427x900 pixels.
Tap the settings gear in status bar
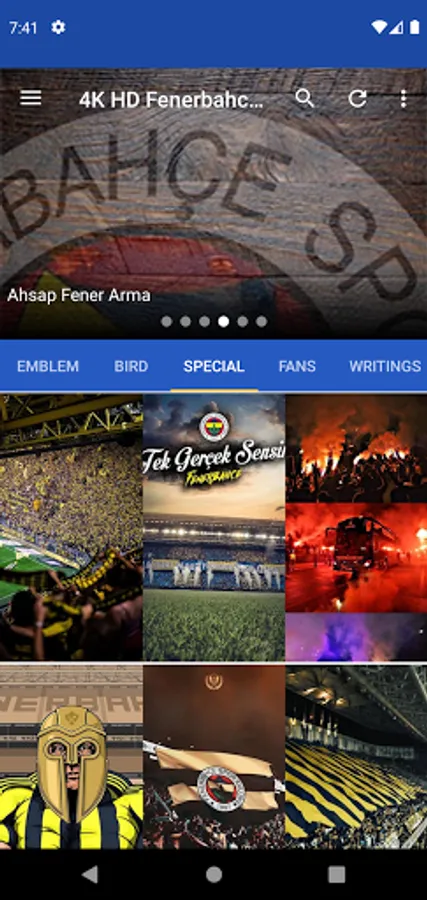[x=58, y=27]
